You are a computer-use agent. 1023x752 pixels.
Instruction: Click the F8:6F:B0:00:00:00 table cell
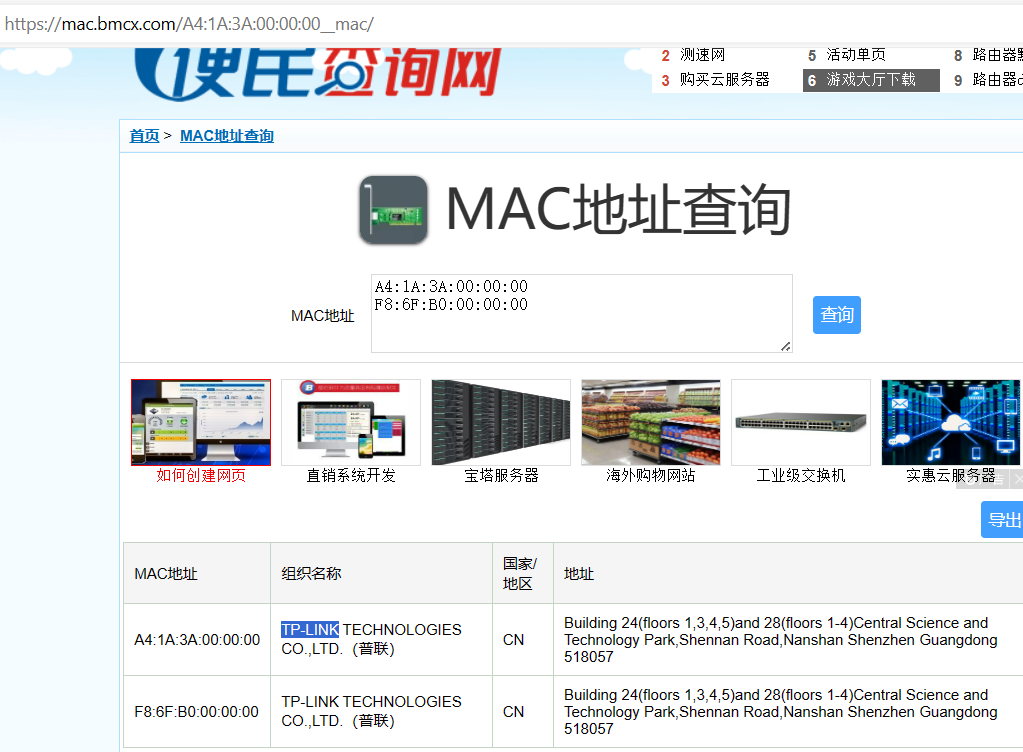pyautogui.click(x=197, y=712)
